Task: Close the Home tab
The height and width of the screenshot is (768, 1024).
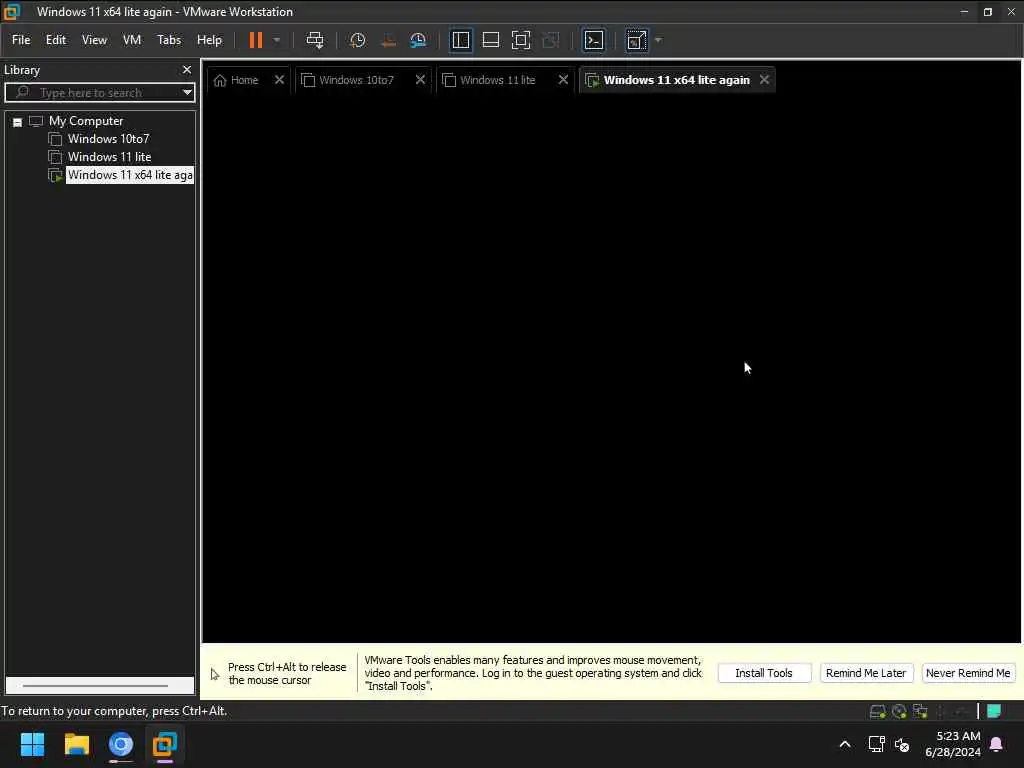Action: coord(280,80)
